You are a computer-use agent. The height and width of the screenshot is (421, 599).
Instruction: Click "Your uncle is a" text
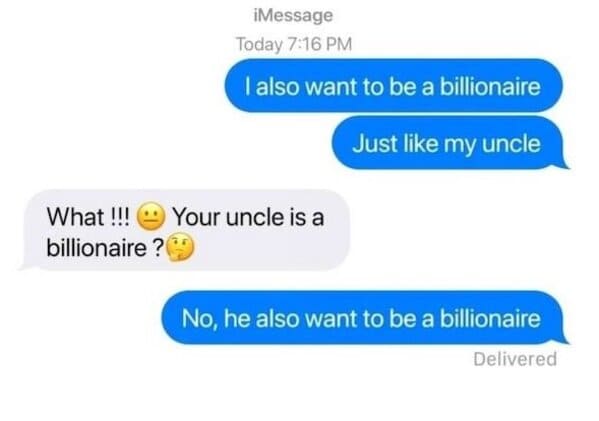click(x=249, y=217)
